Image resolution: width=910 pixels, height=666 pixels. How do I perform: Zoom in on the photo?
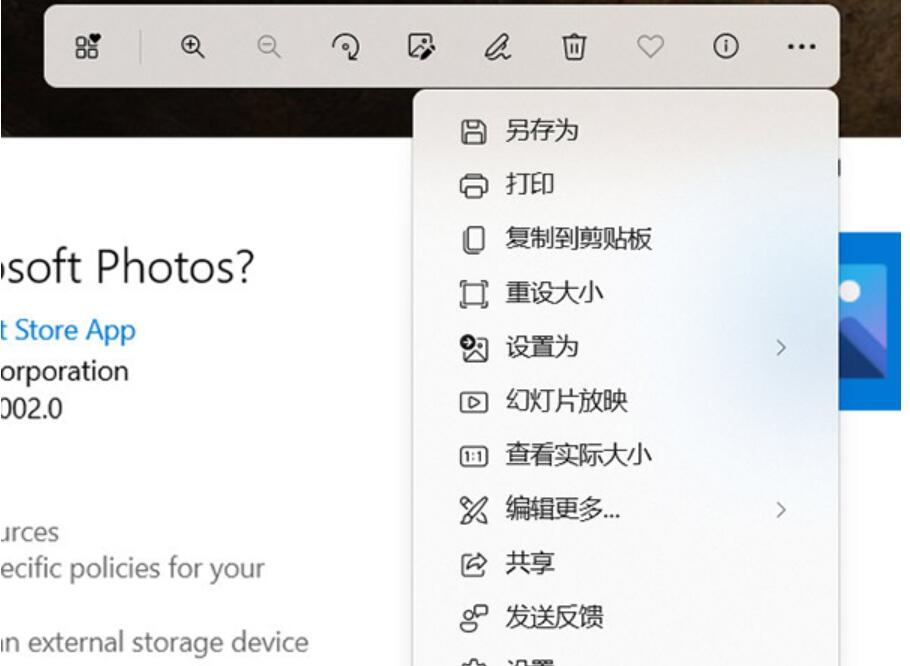[x=192, y=46]
